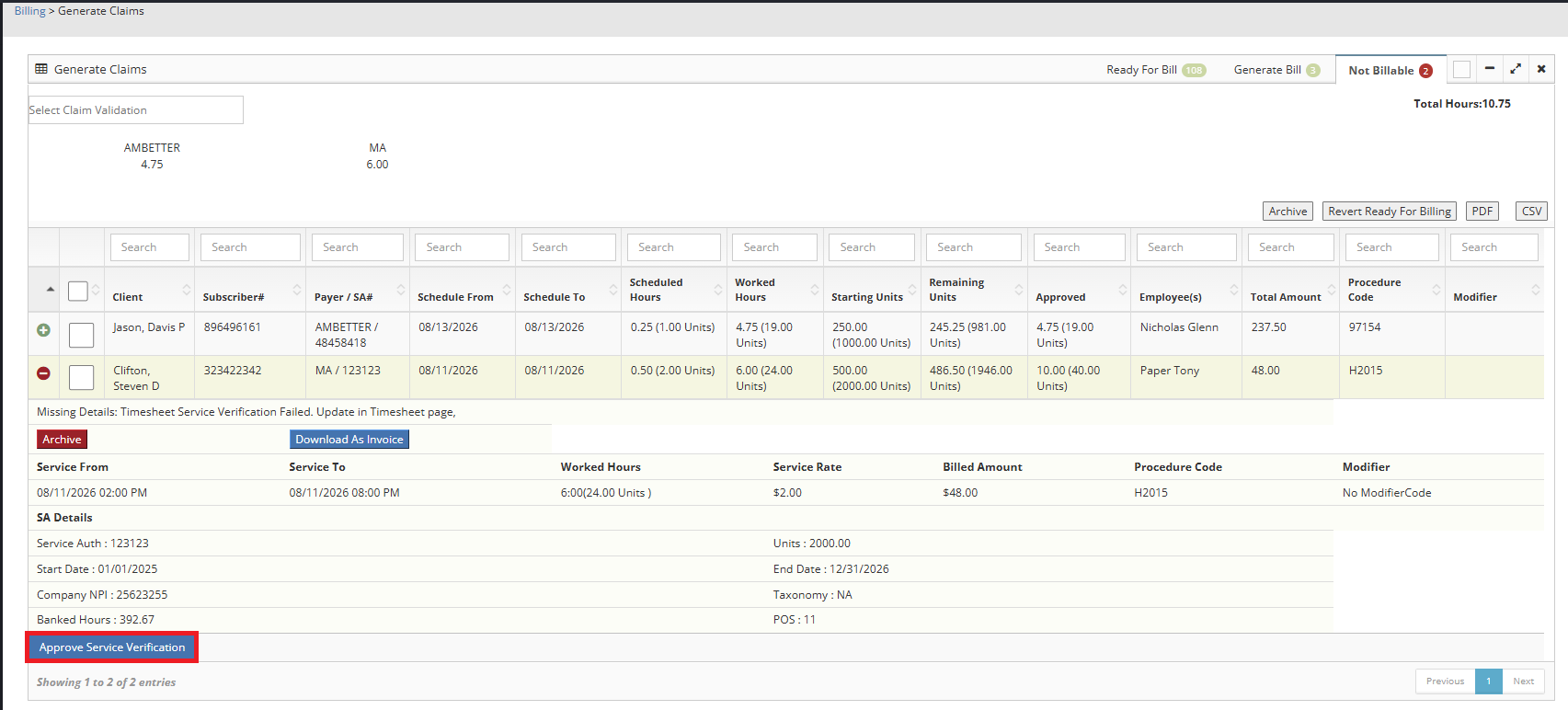Click the Generate Claims table grid icon
Screen dimensions: 1568x710
[x=41, y=69]
